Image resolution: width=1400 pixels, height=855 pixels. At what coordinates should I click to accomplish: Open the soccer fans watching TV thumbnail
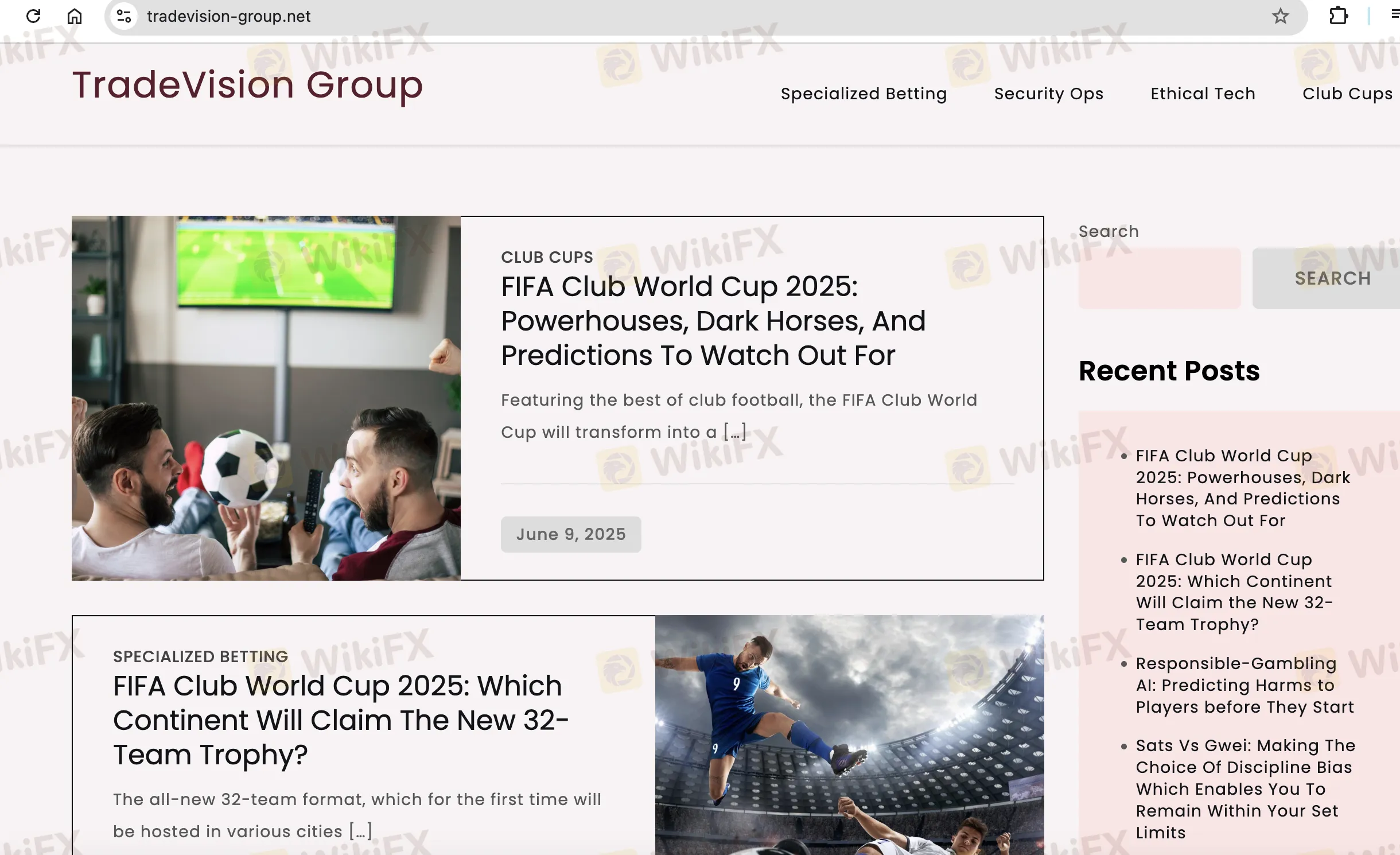point(266,398)
